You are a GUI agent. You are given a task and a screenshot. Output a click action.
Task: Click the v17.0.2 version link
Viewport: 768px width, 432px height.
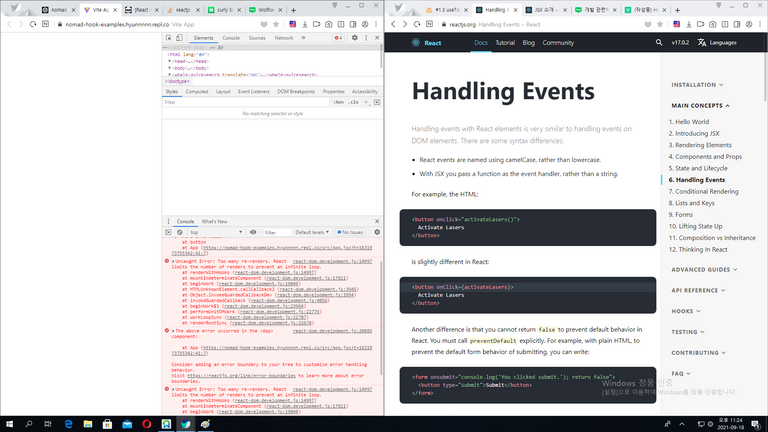[x=680, y=43]
